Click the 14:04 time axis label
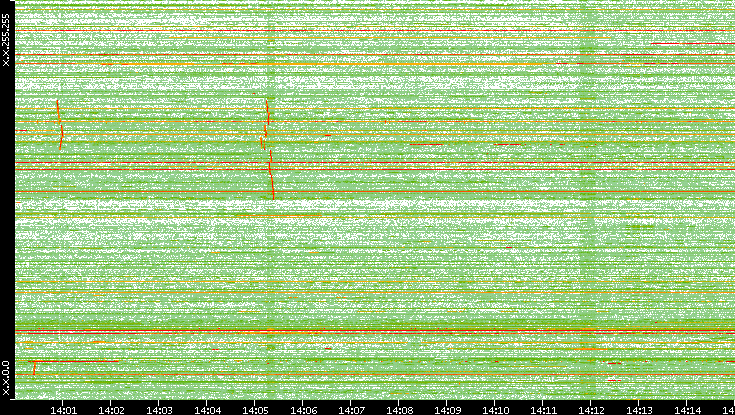 click(x=206, y=410)
